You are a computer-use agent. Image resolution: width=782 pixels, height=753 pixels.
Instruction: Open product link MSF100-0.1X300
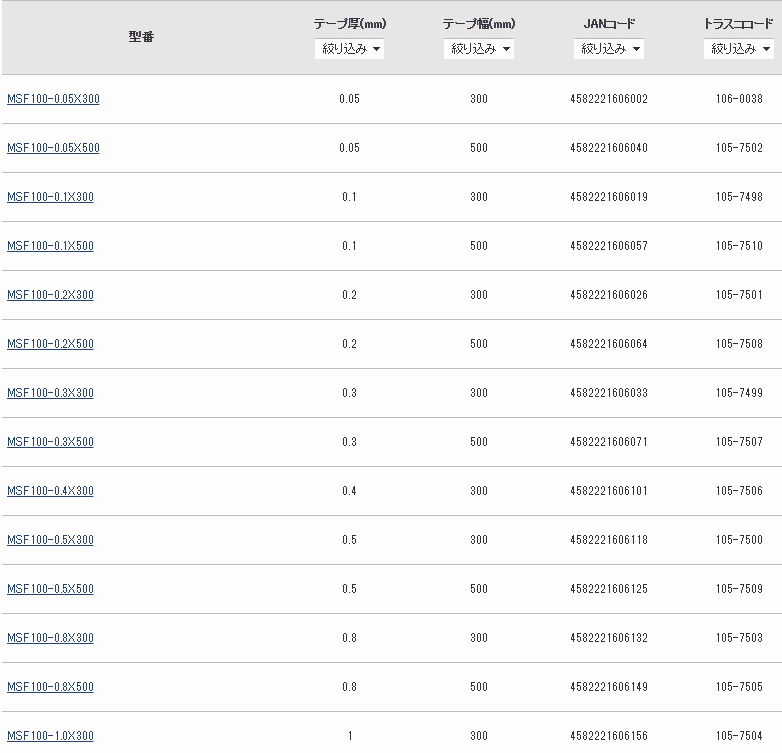tap(50, 197)
